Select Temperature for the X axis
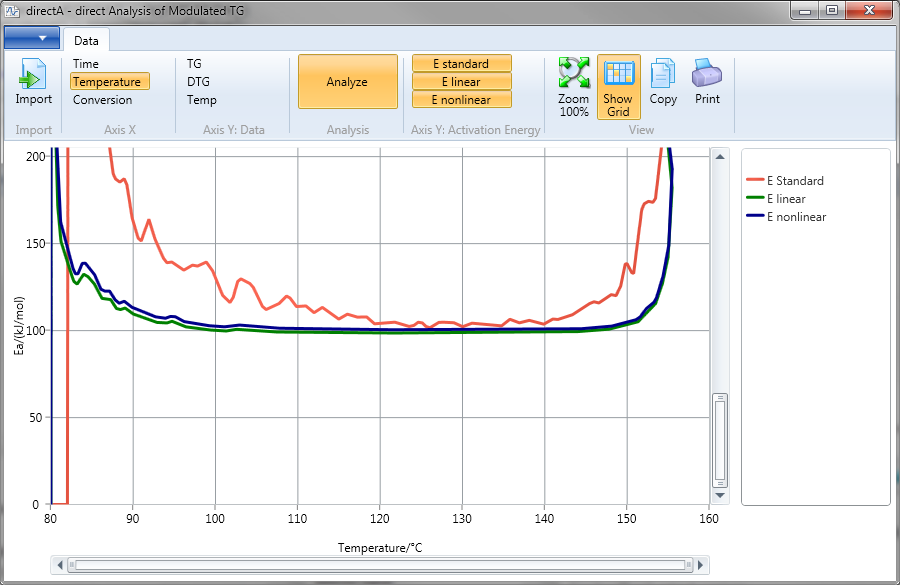 coord(110,82)
